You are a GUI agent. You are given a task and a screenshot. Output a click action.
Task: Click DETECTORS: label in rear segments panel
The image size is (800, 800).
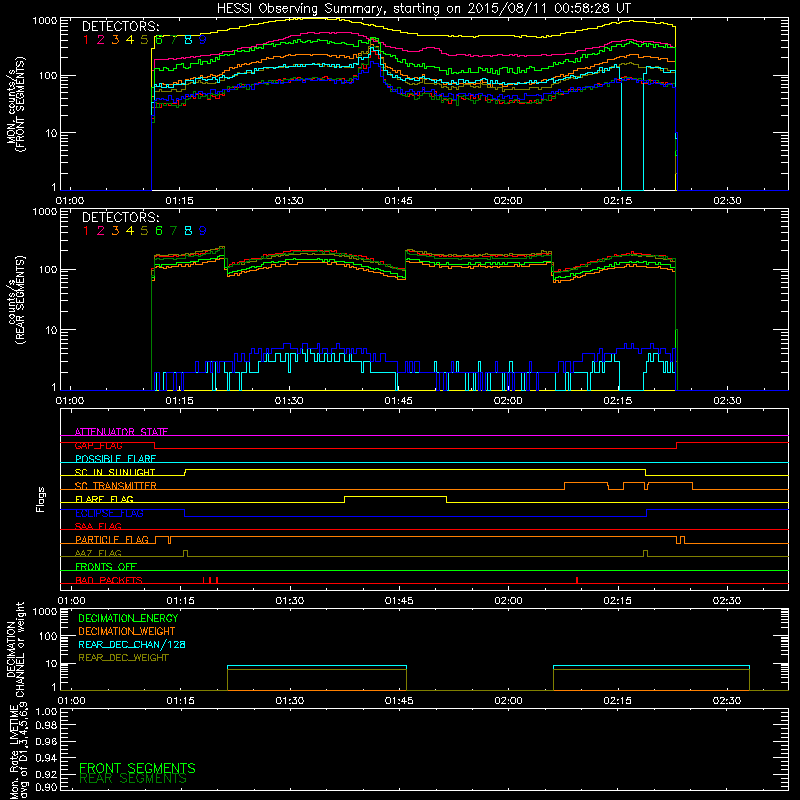tap(120, 217)
